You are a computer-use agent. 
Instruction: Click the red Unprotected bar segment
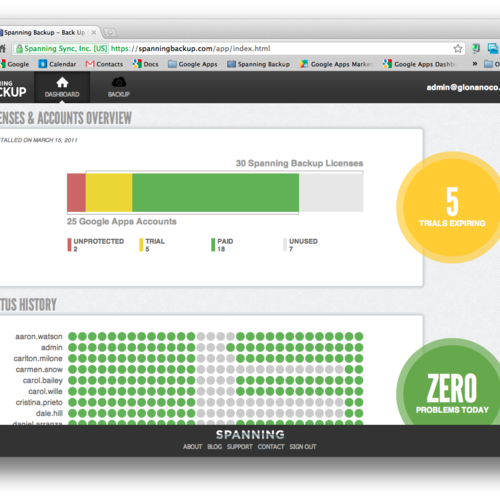76,192
